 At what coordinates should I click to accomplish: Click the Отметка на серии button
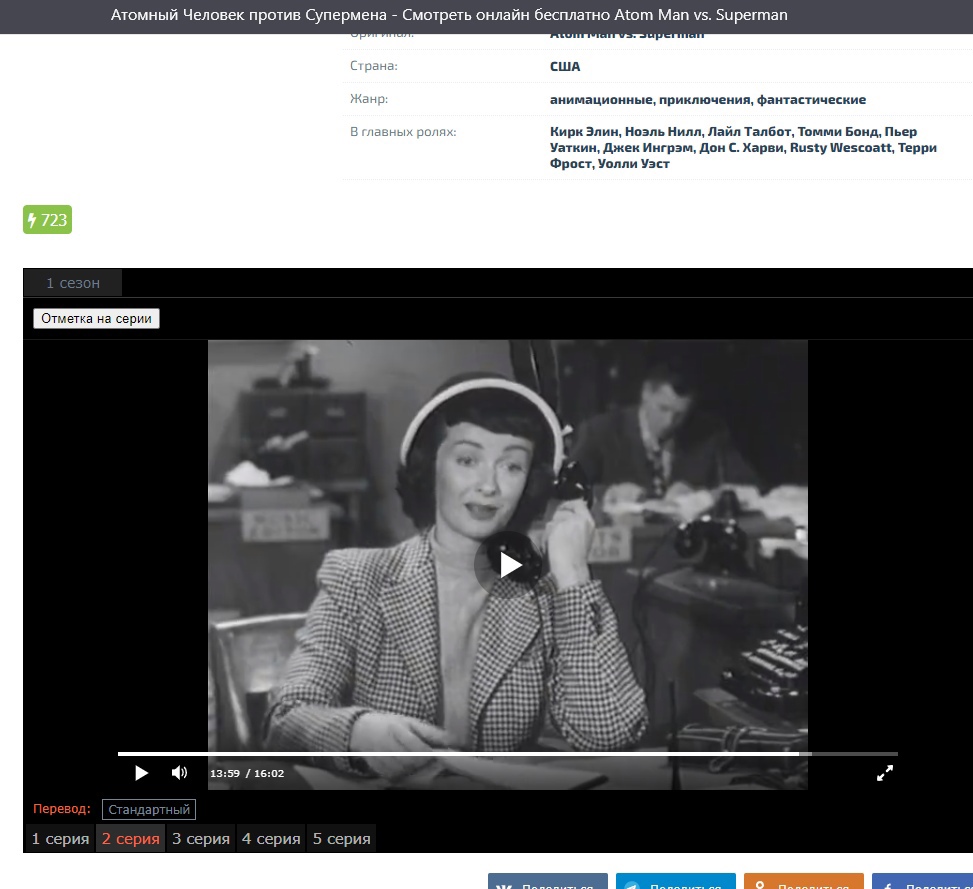96,318
